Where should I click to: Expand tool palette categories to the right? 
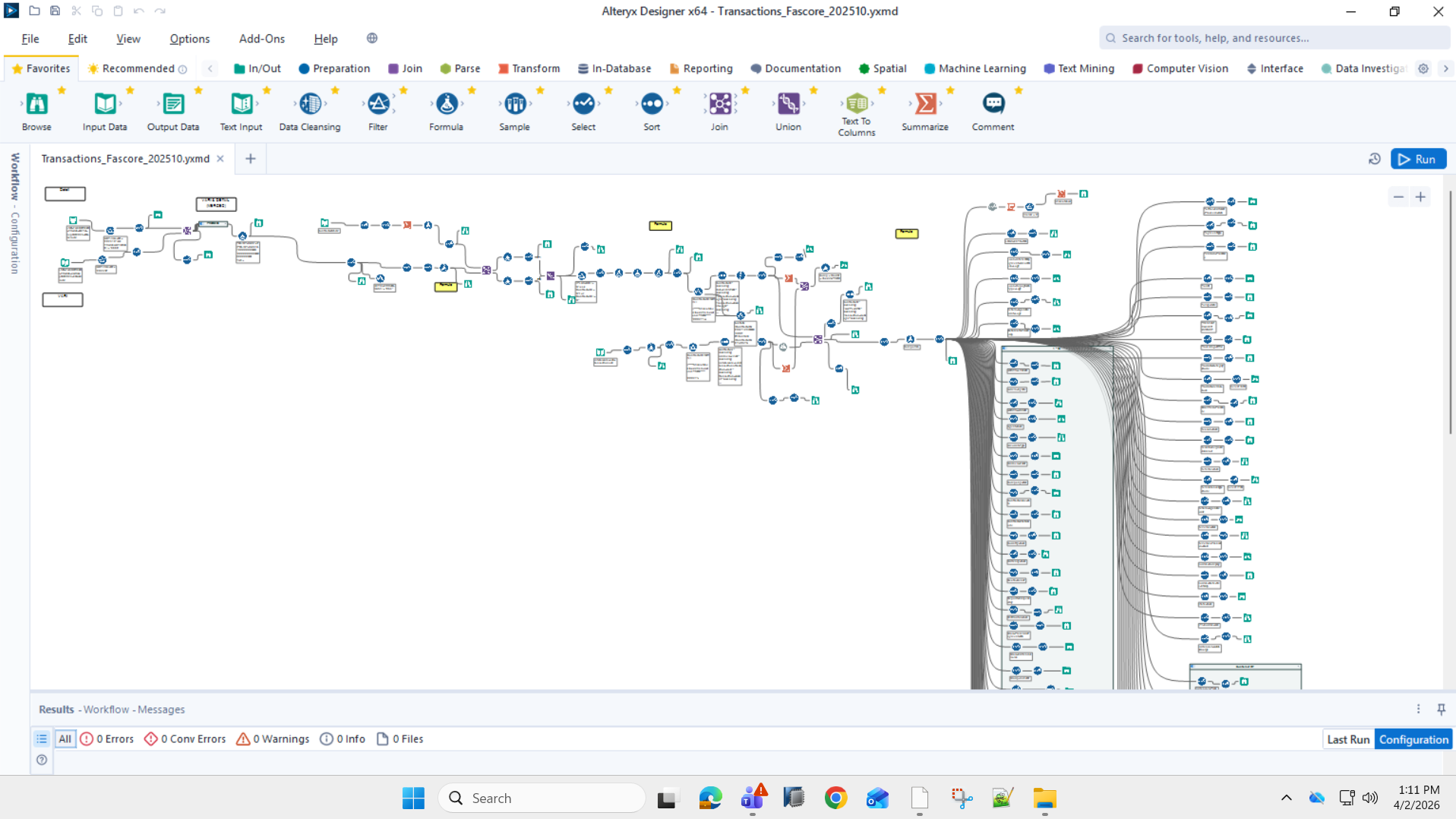[1445, 68]
